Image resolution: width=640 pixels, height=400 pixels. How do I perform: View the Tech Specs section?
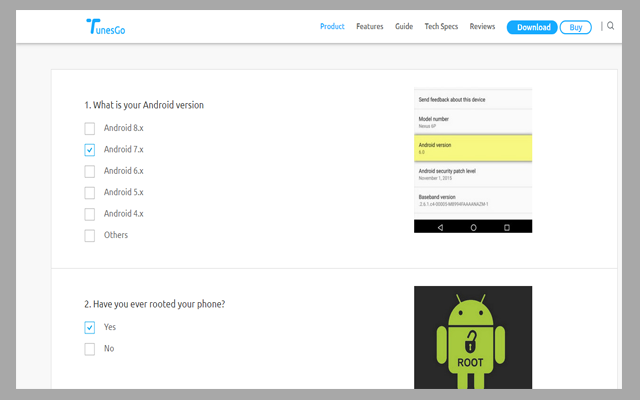pos(441,27)
